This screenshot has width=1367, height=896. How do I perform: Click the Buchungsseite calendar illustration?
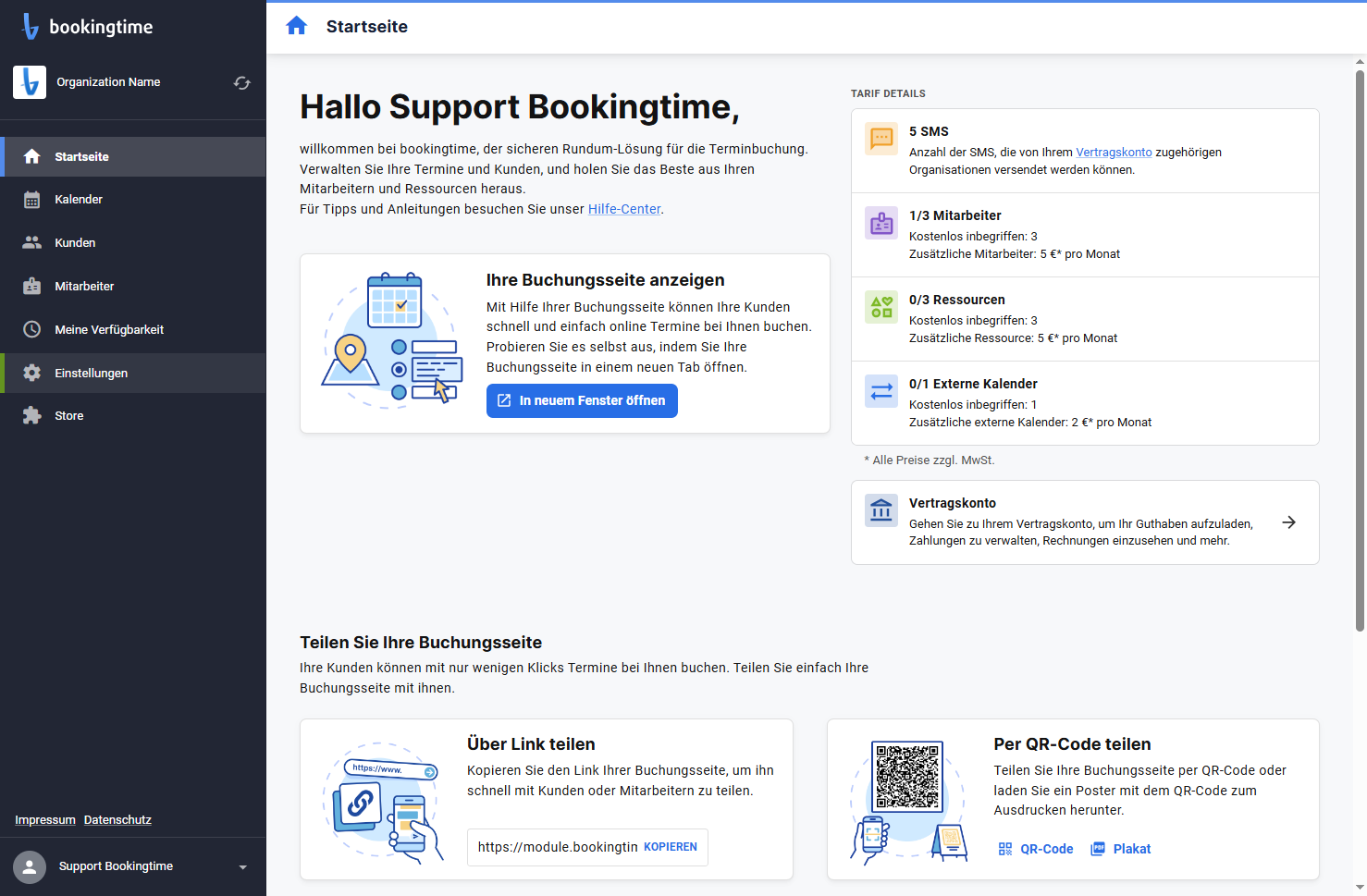pyautogui.click(x=392, y=340)
